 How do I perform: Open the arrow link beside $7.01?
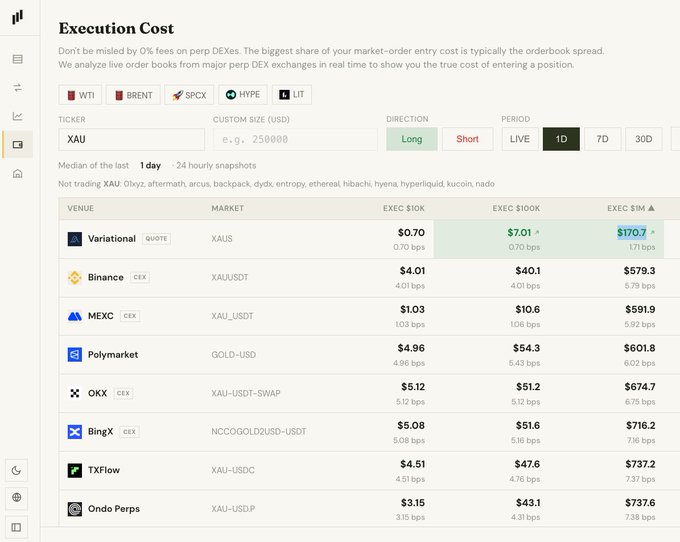(537, 233)
